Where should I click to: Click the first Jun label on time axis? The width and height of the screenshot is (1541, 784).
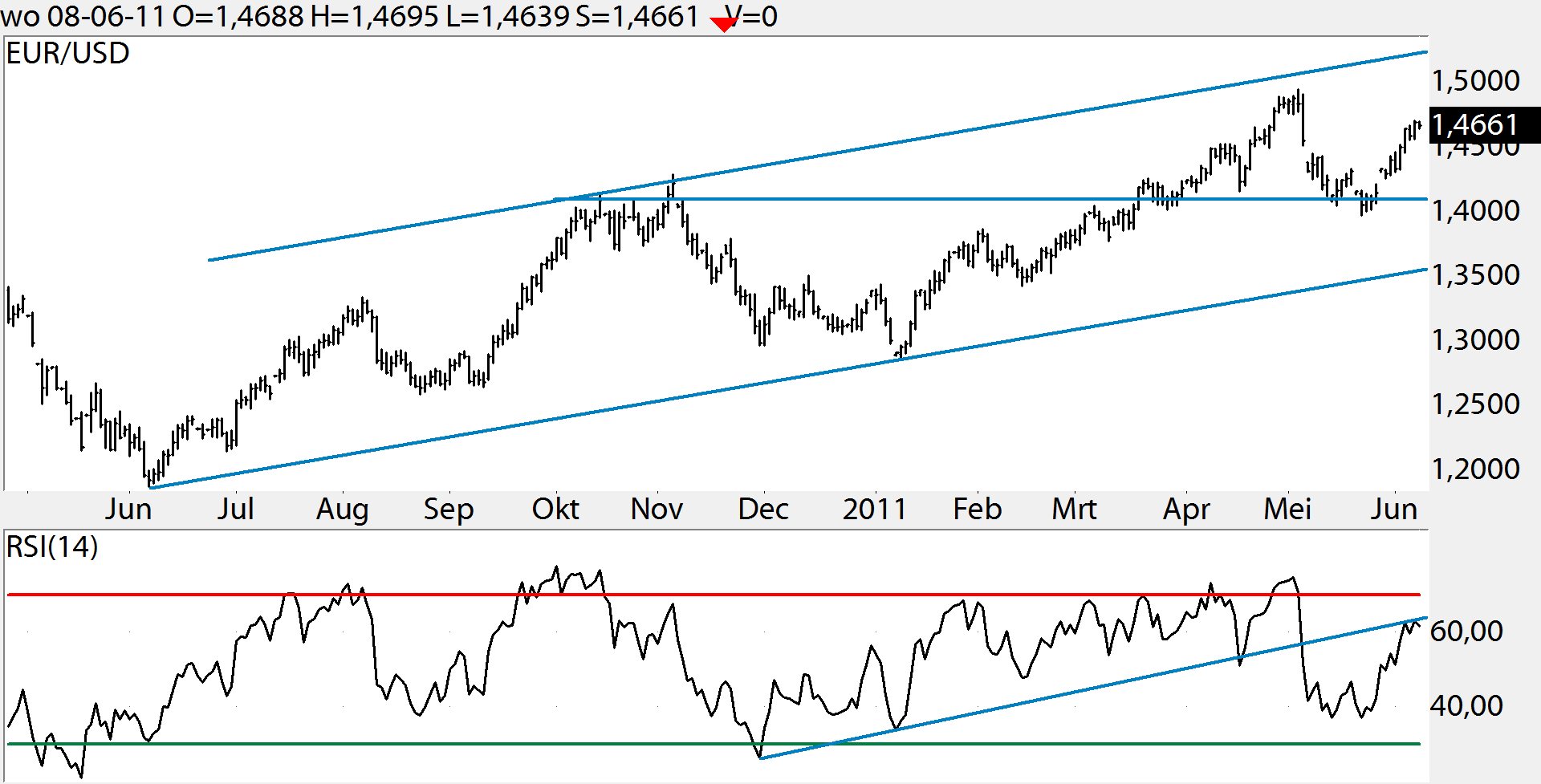[128, 510]
